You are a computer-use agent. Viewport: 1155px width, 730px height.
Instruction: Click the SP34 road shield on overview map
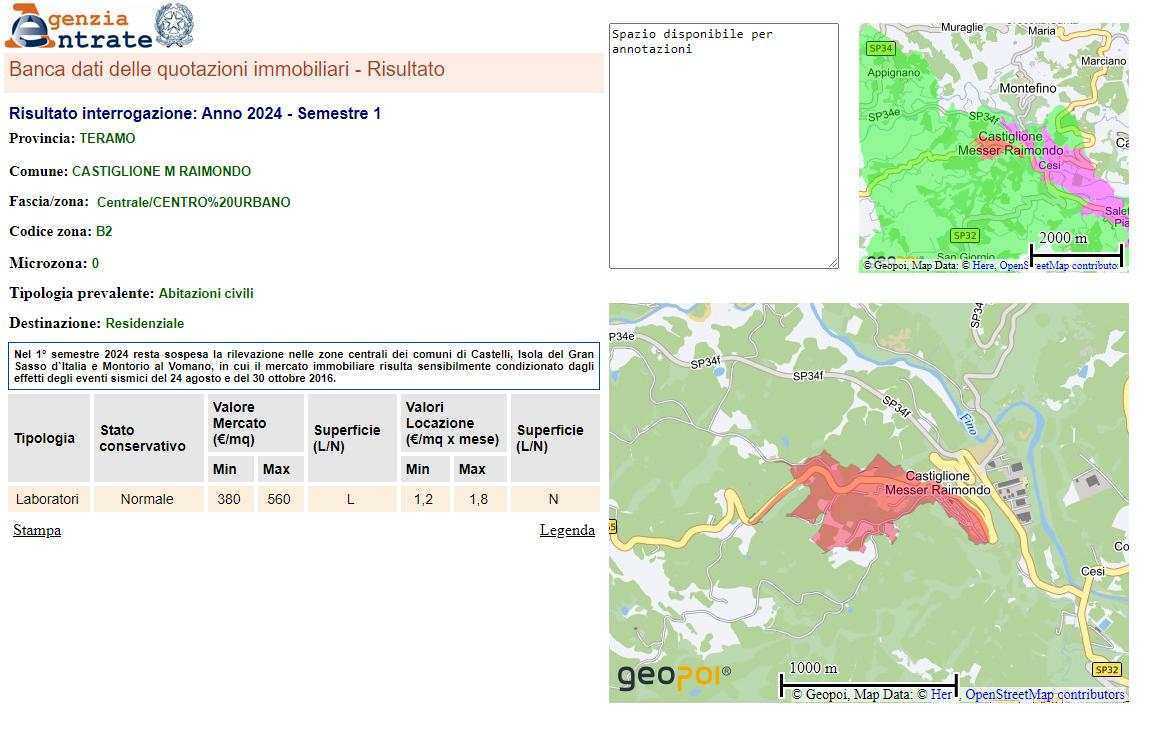(x=880, y=48)
